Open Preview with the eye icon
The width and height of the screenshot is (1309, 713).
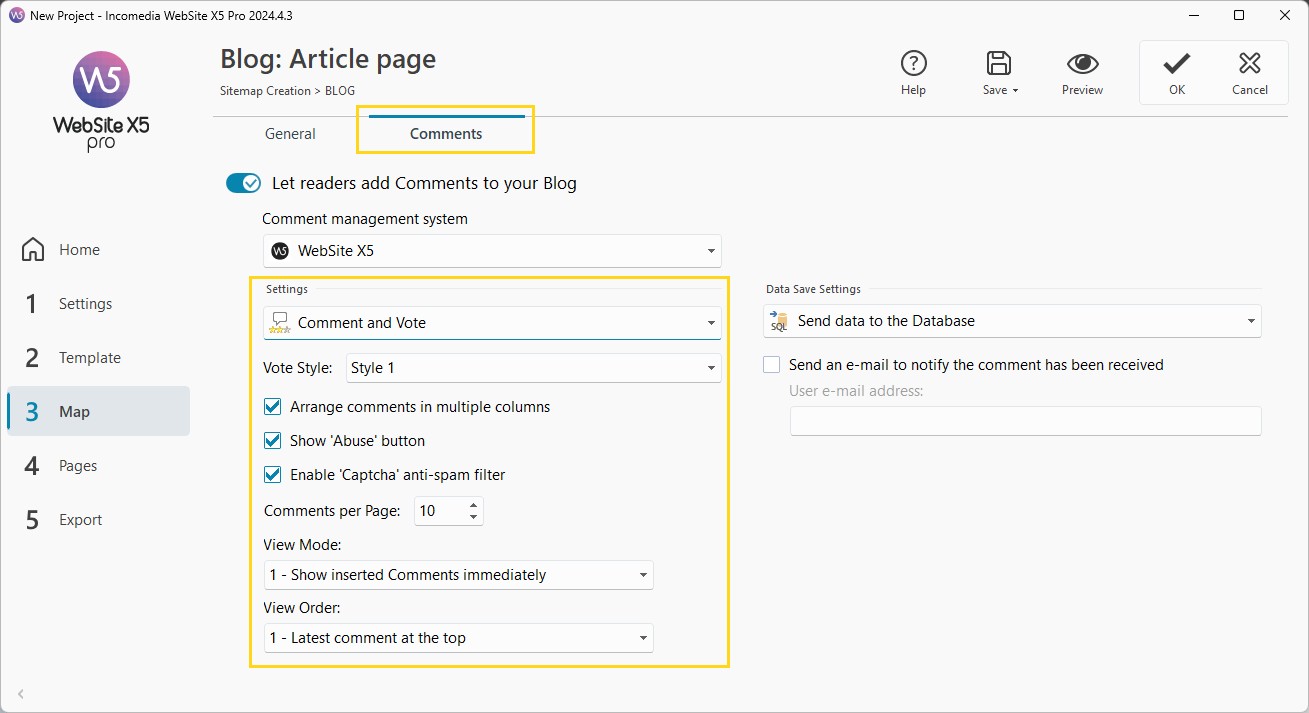pos(1082,64)
